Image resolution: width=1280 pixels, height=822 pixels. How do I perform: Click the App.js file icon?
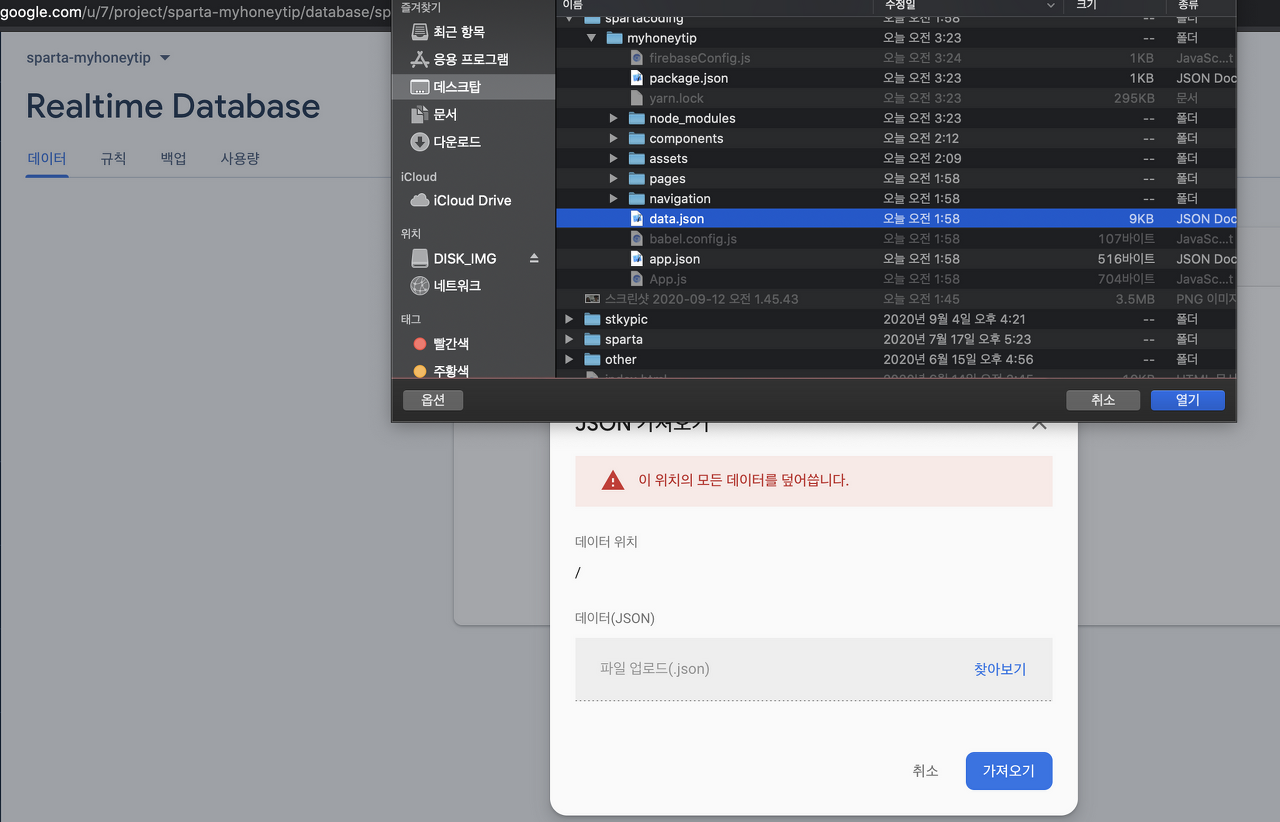coord(637,279)
